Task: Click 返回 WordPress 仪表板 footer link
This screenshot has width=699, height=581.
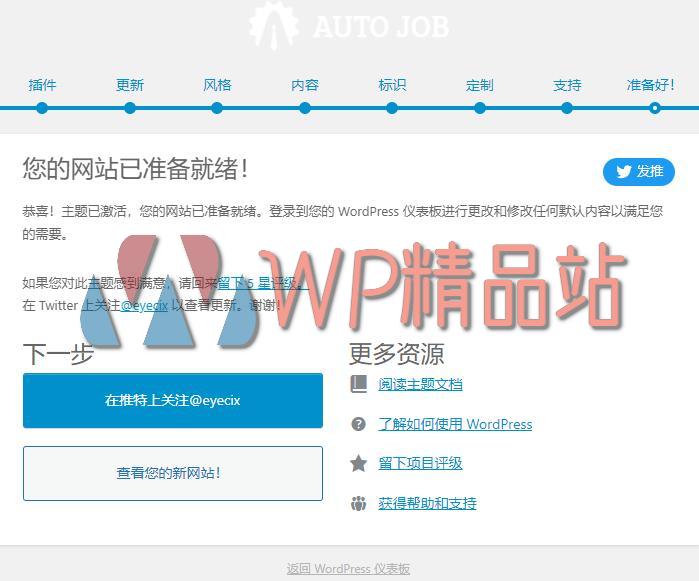Action: (x=348, y=569)
